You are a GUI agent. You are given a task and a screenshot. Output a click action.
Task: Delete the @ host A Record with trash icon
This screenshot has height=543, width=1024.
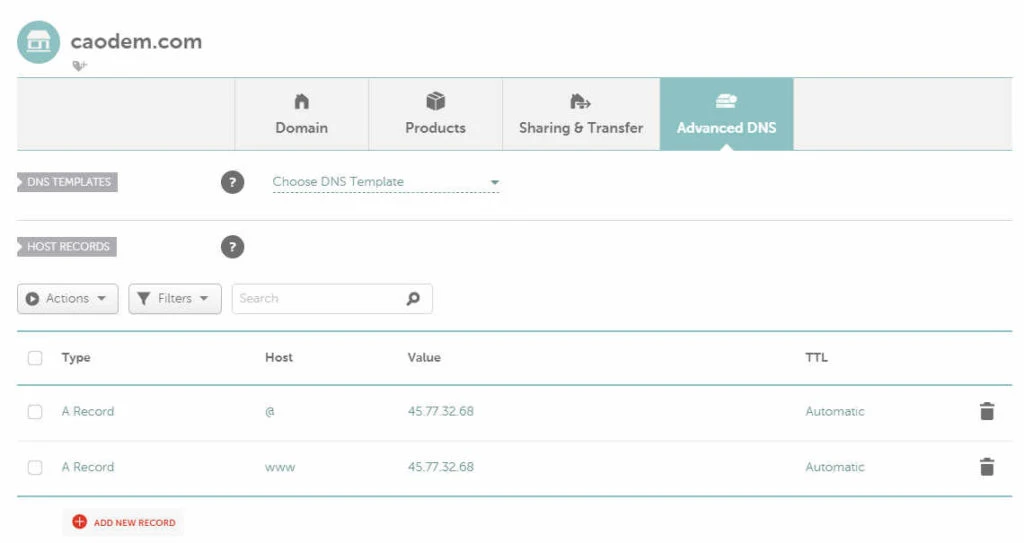click(986, 411)
